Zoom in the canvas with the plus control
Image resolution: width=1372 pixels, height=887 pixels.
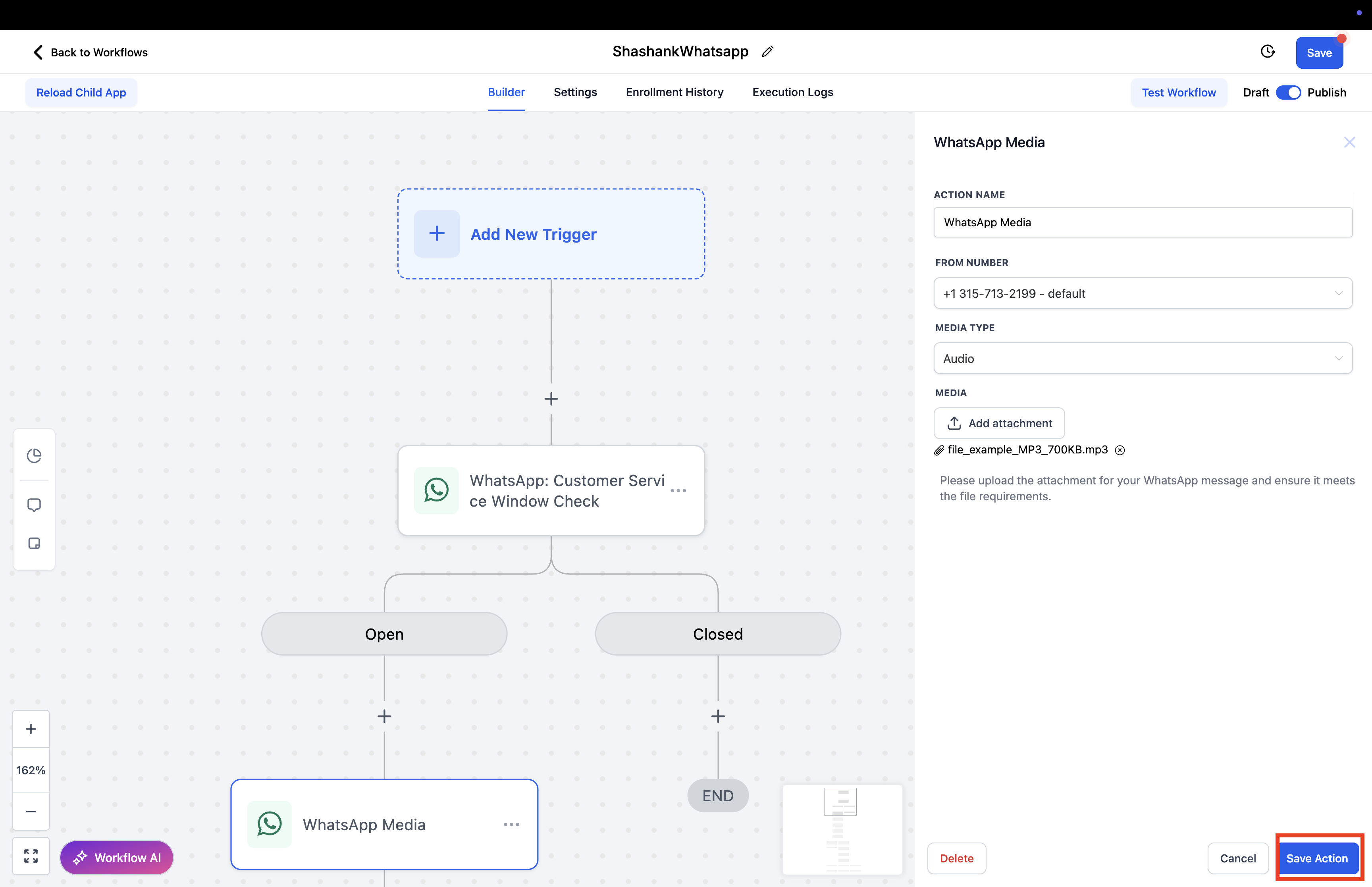pos(31,729)
